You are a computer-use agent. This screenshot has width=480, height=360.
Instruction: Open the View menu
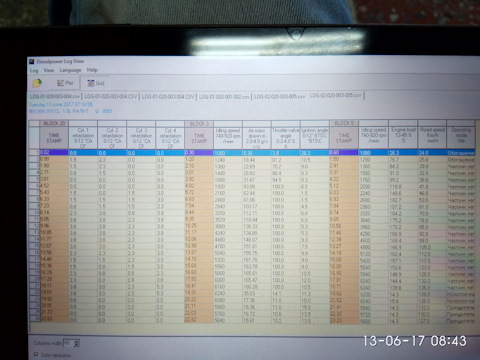[x=49, y=70]
